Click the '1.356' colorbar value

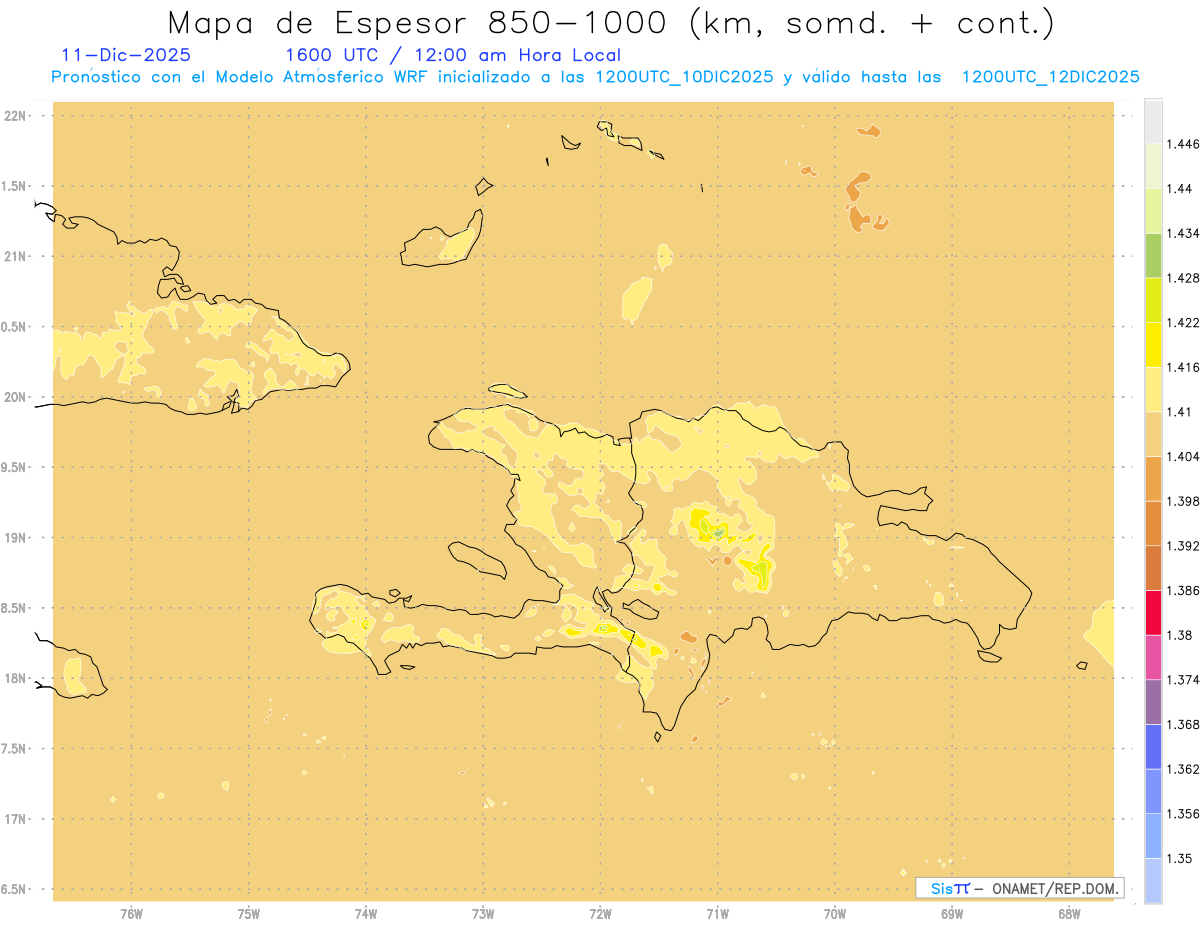(x=1182, y=814)
